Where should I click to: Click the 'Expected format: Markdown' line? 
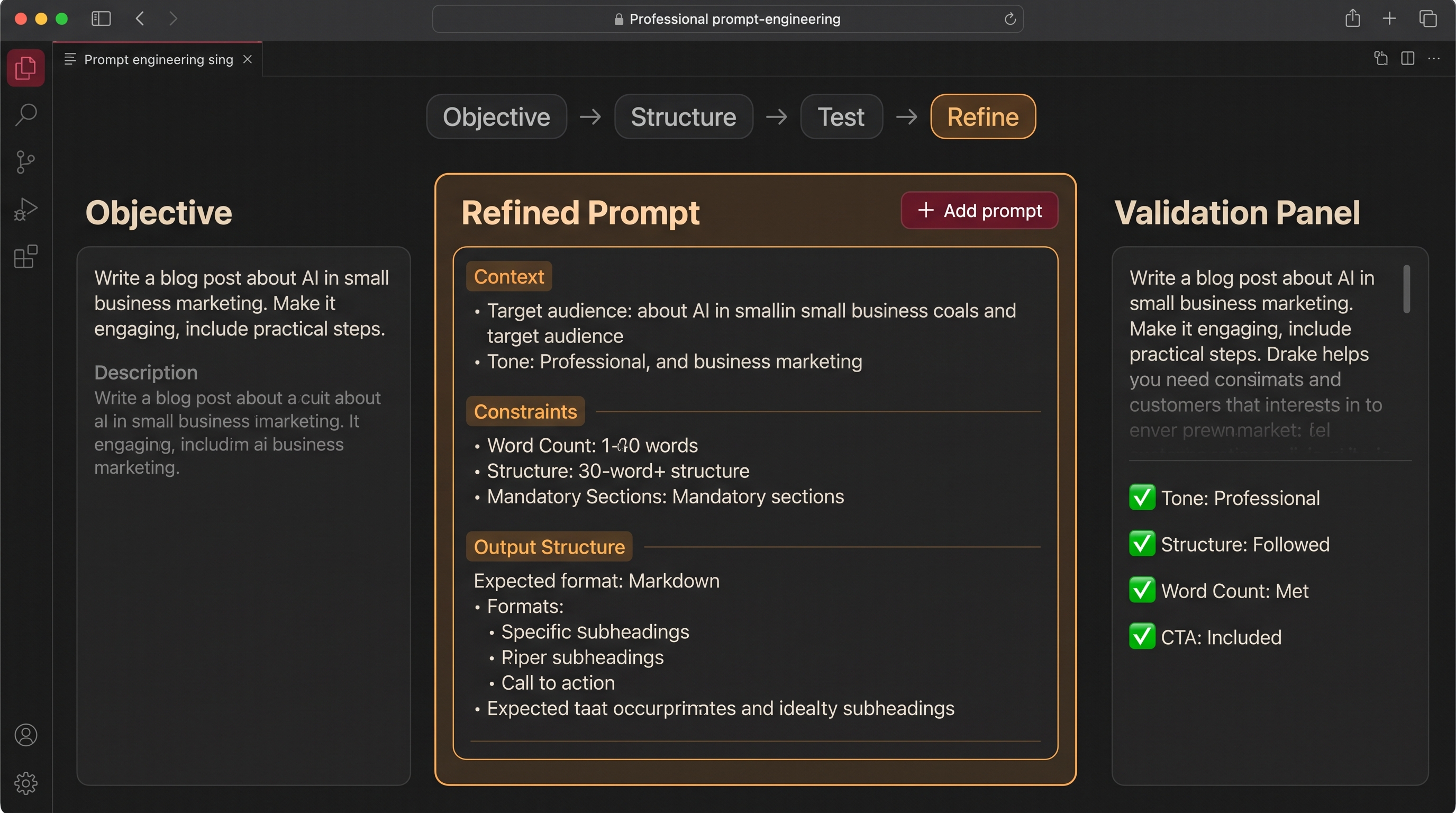(x=596, y=581)
